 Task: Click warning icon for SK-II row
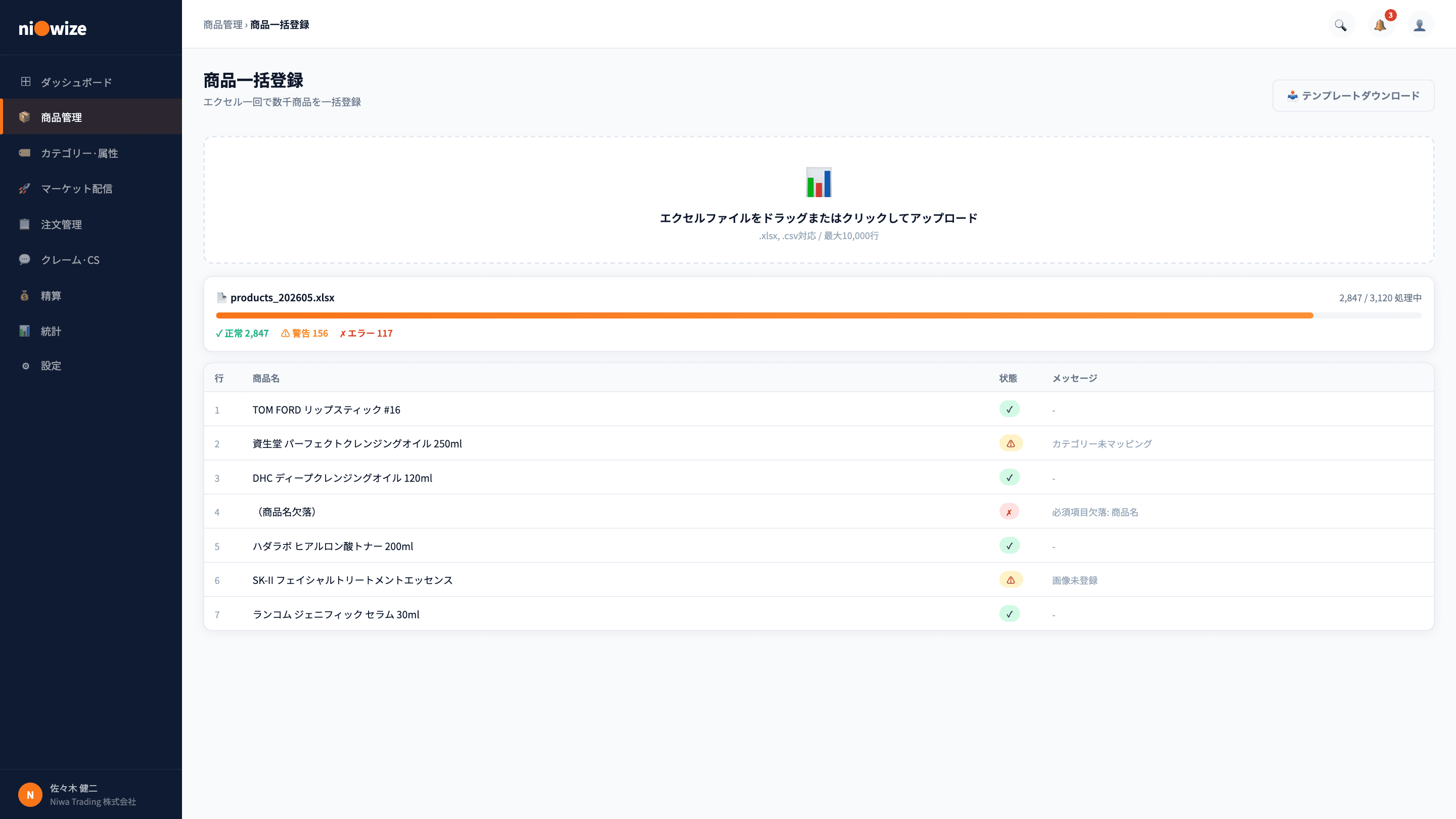coord(1011,580)
